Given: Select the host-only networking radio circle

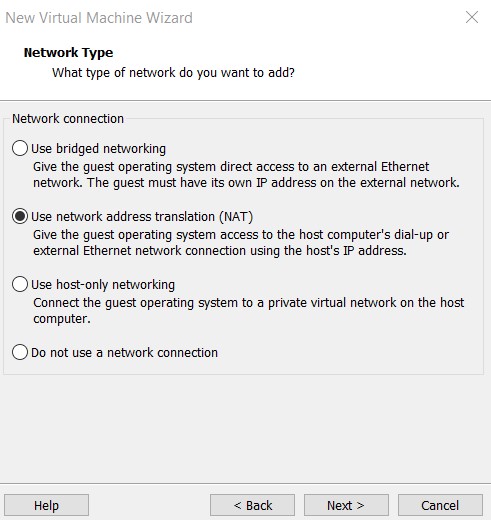Looking at the screenshot, I should 20,284.
